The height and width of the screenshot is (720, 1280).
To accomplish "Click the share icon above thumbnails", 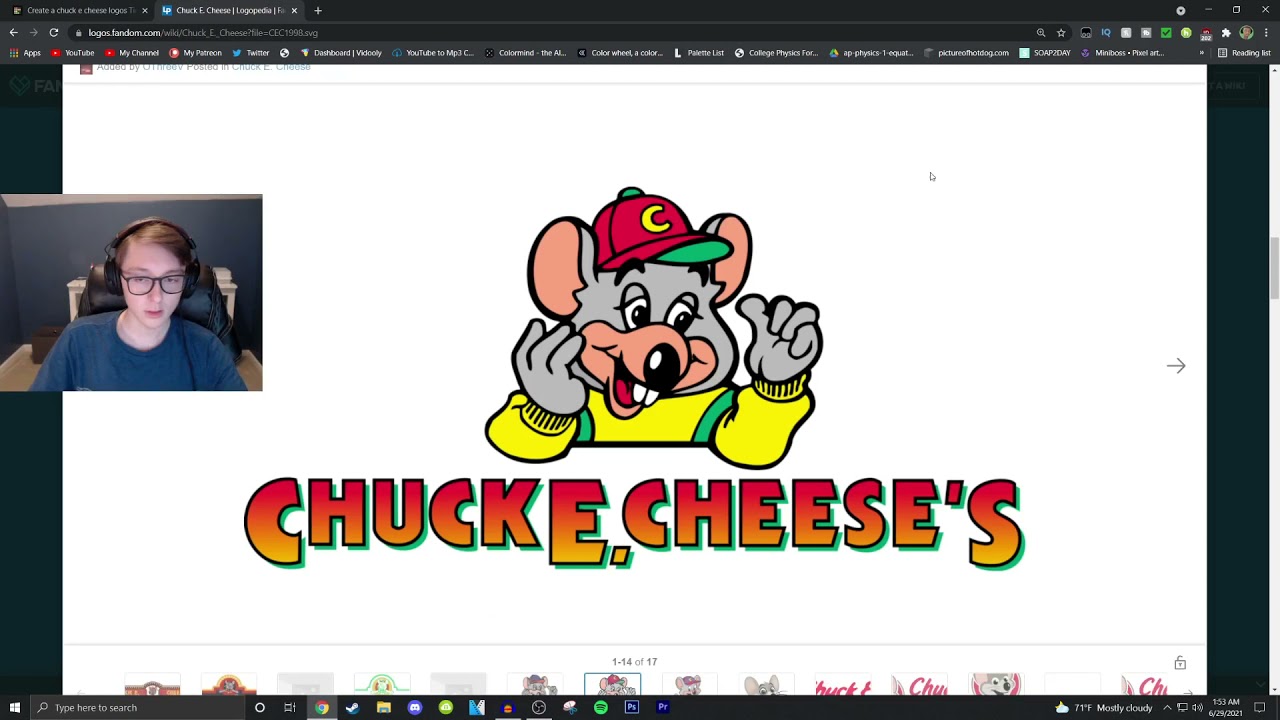I will [1180, 662].
